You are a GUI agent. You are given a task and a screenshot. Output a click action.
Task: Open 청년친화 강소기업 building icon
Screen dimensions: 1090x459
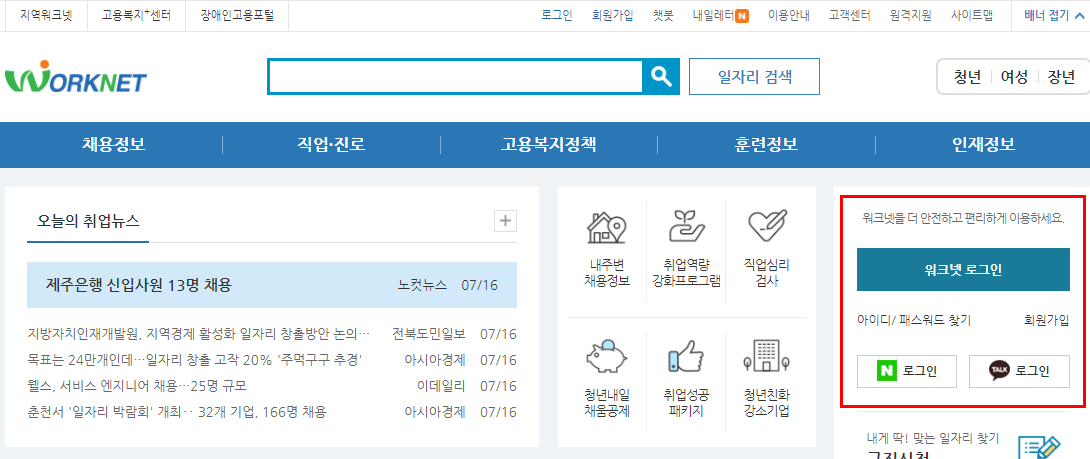767,357
